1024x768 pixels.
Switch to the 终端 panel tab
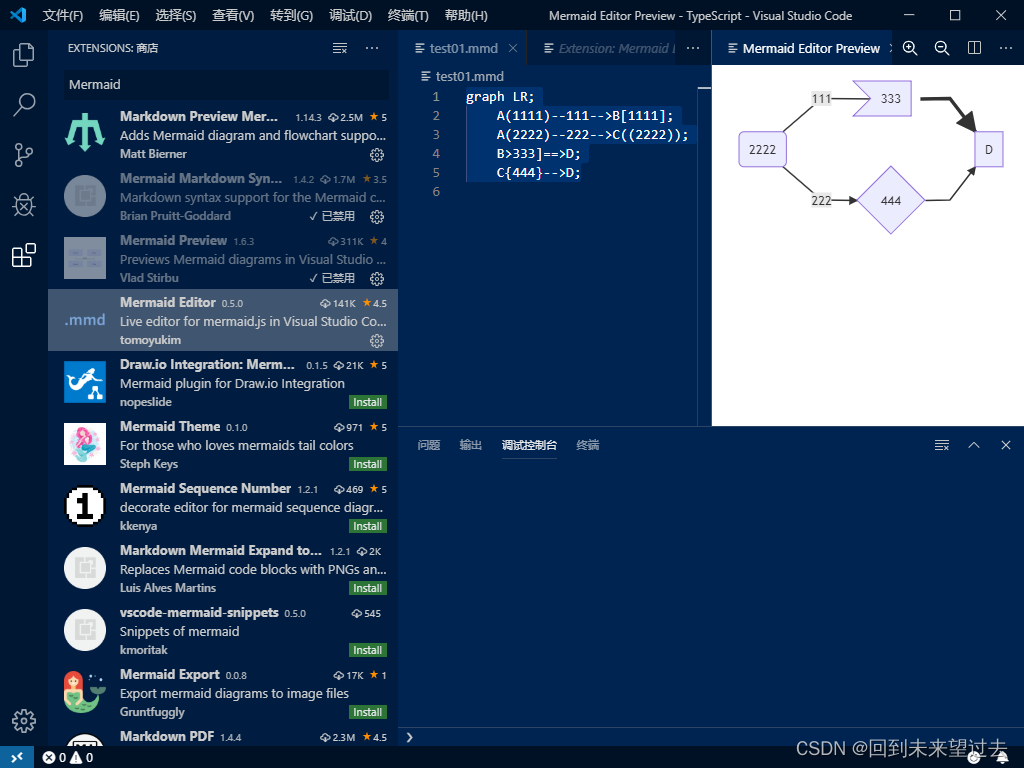coord(587,445)
